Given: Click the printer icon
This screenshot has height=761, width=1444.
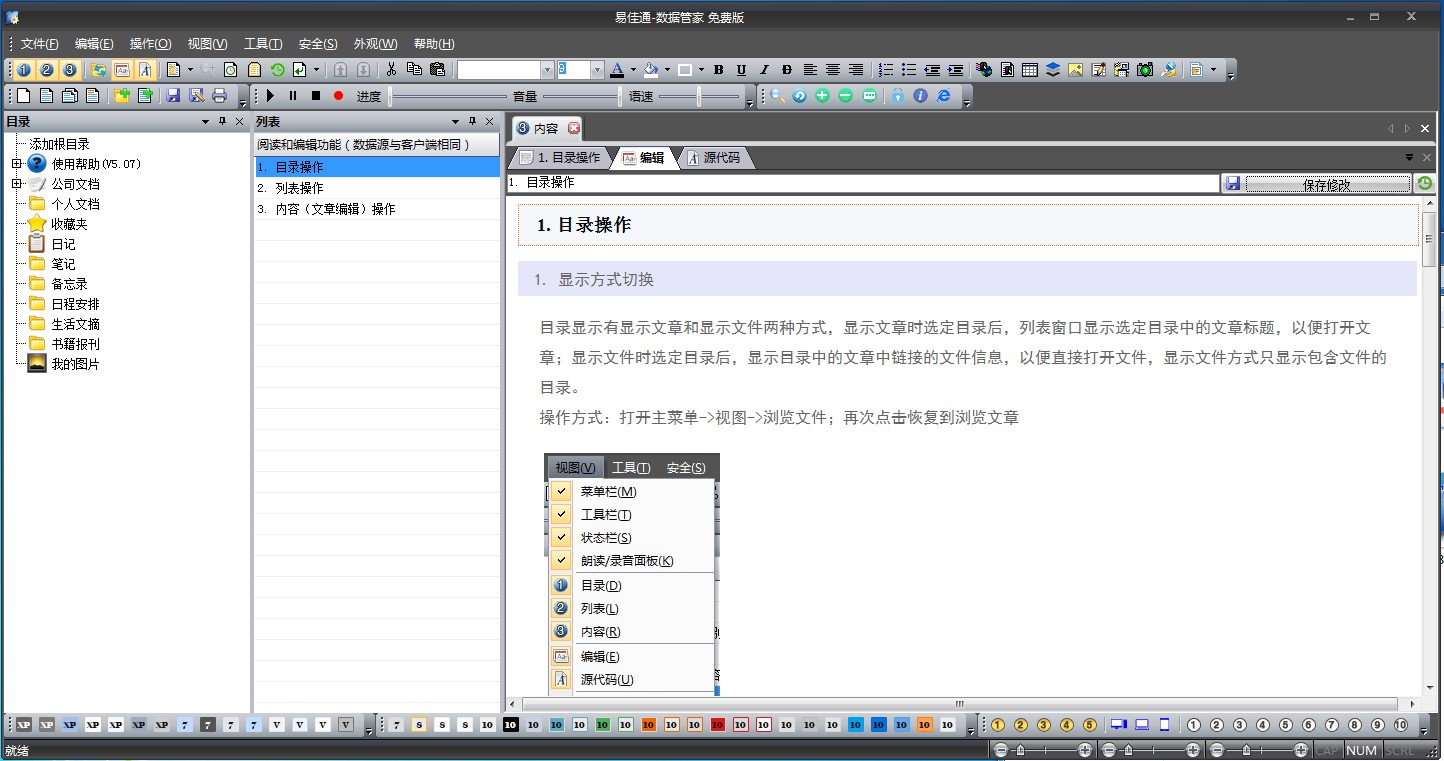Looking at the screenshot, I should pyautogui.click(x=219, y=96).
